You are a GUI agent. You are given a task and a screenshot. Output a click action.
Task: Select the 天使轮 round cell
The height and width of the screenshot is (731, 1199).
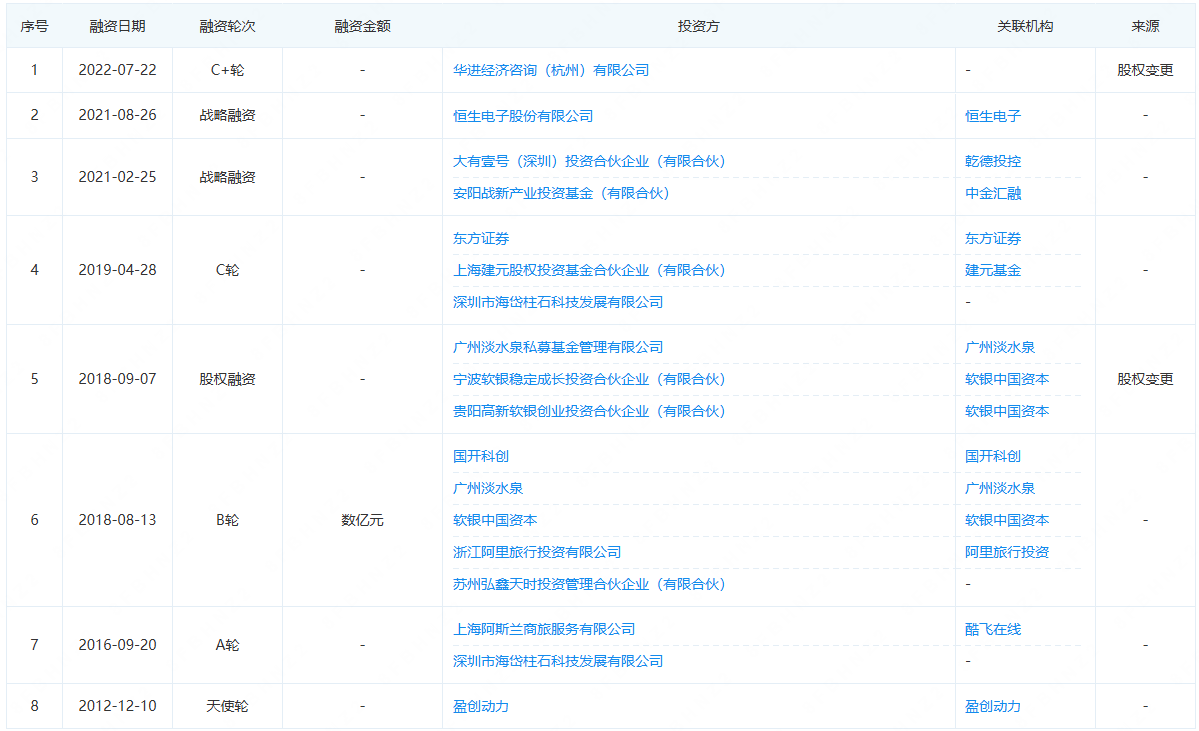point(227,707)
